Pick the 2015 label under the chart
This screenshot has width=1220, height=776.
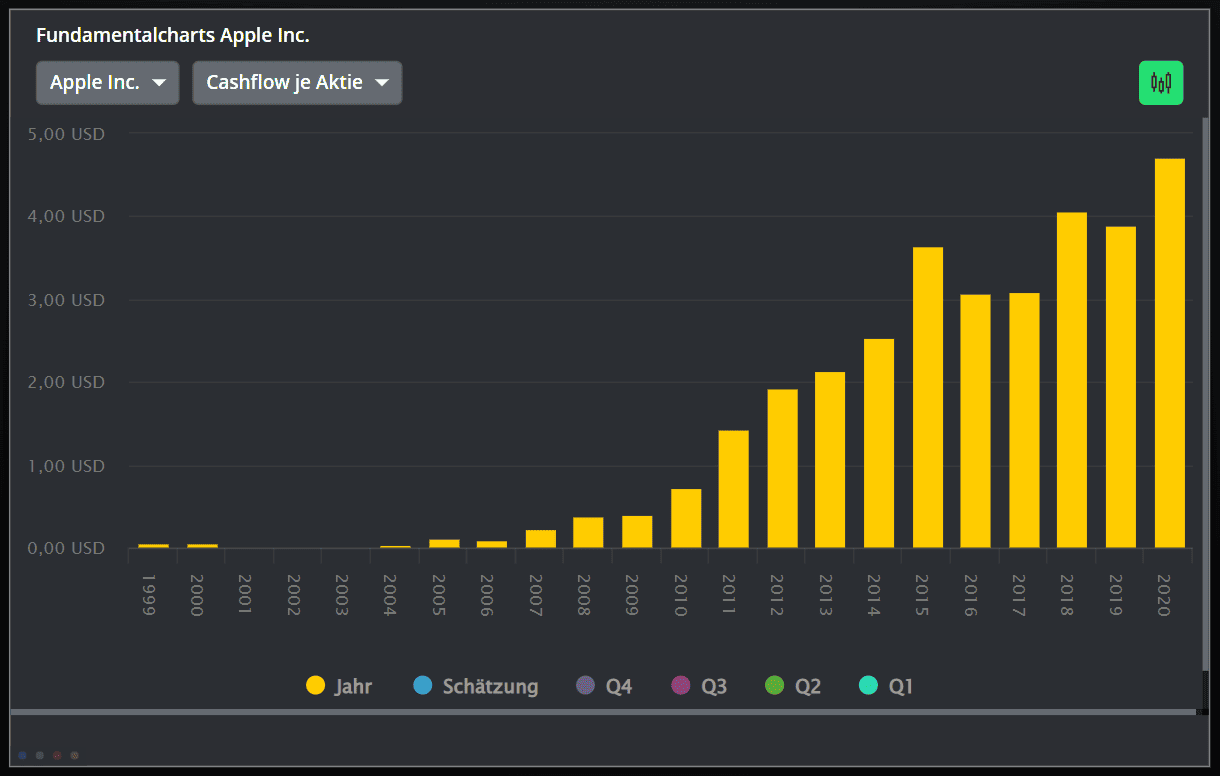click(x=922, y=594)
